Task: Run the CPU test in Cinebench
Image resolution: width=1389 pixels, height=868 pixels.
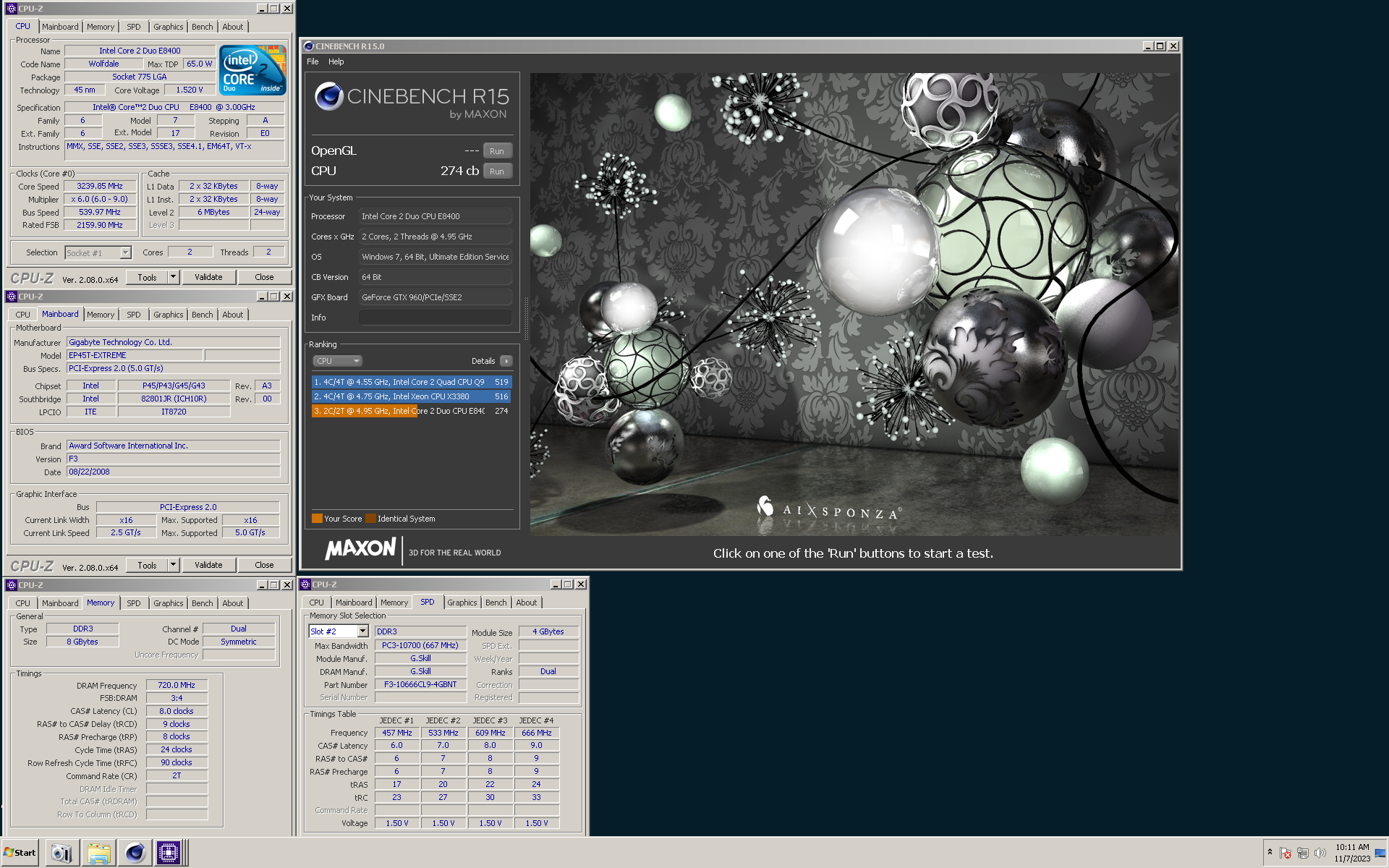Action: tap(497, 171)
